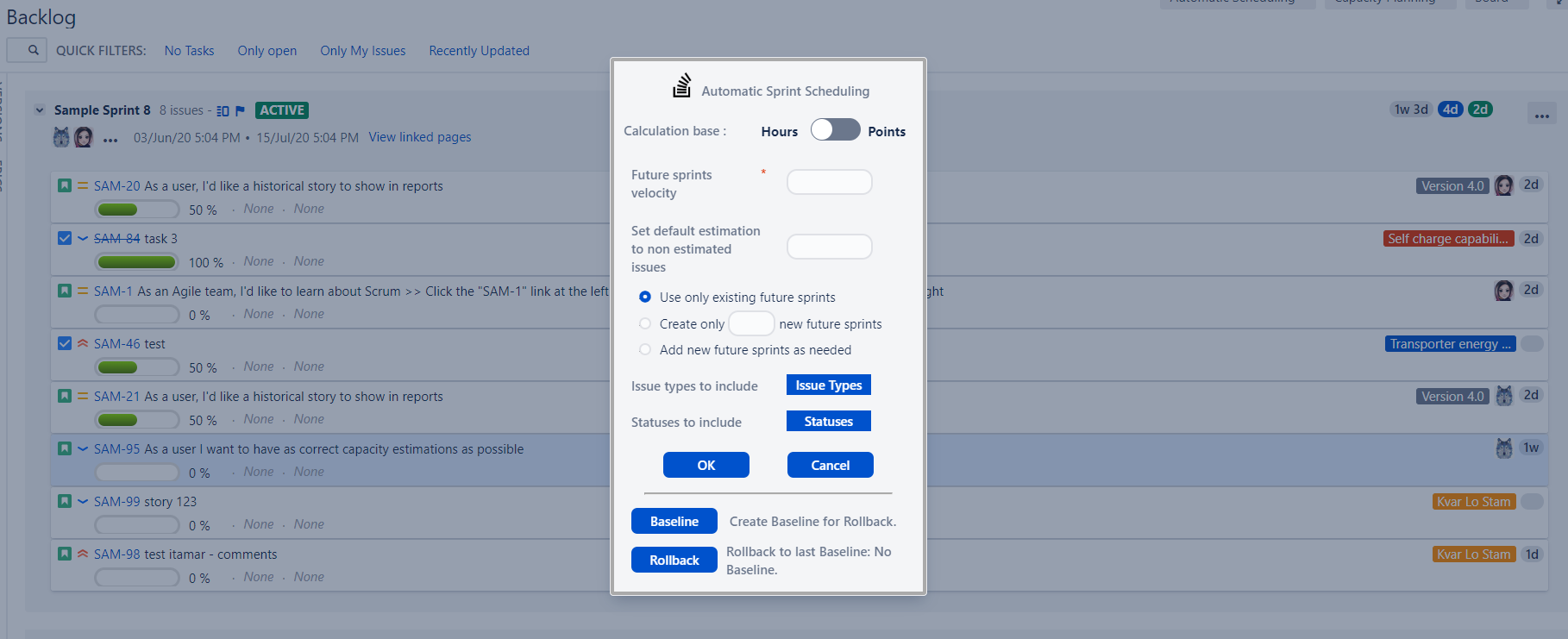Click the story type icon of SAM-20
Screen dimensions: 1568x639
(x=65, y=185)
